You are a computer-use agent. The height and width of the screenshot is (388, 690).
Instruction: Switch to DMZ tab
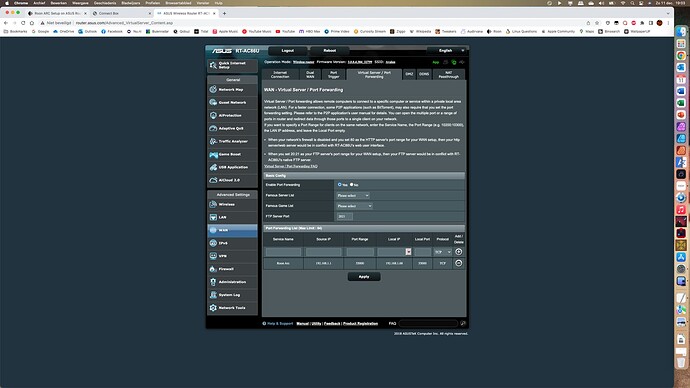409,74
